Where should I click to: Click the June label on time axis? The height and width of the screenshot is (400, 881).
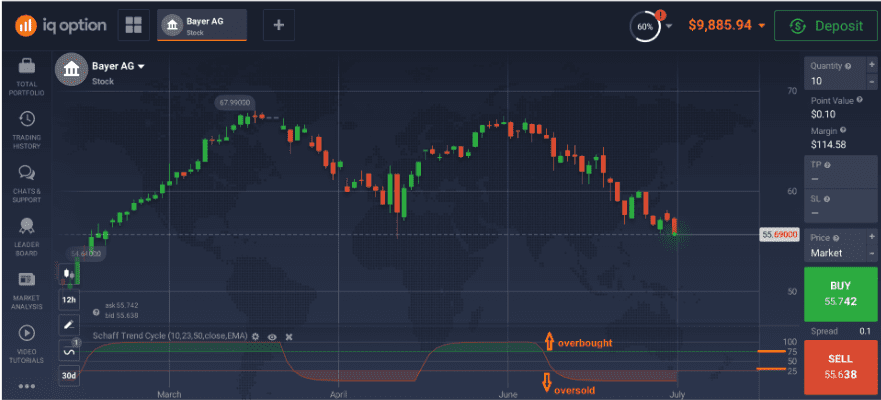pos(508,394)
